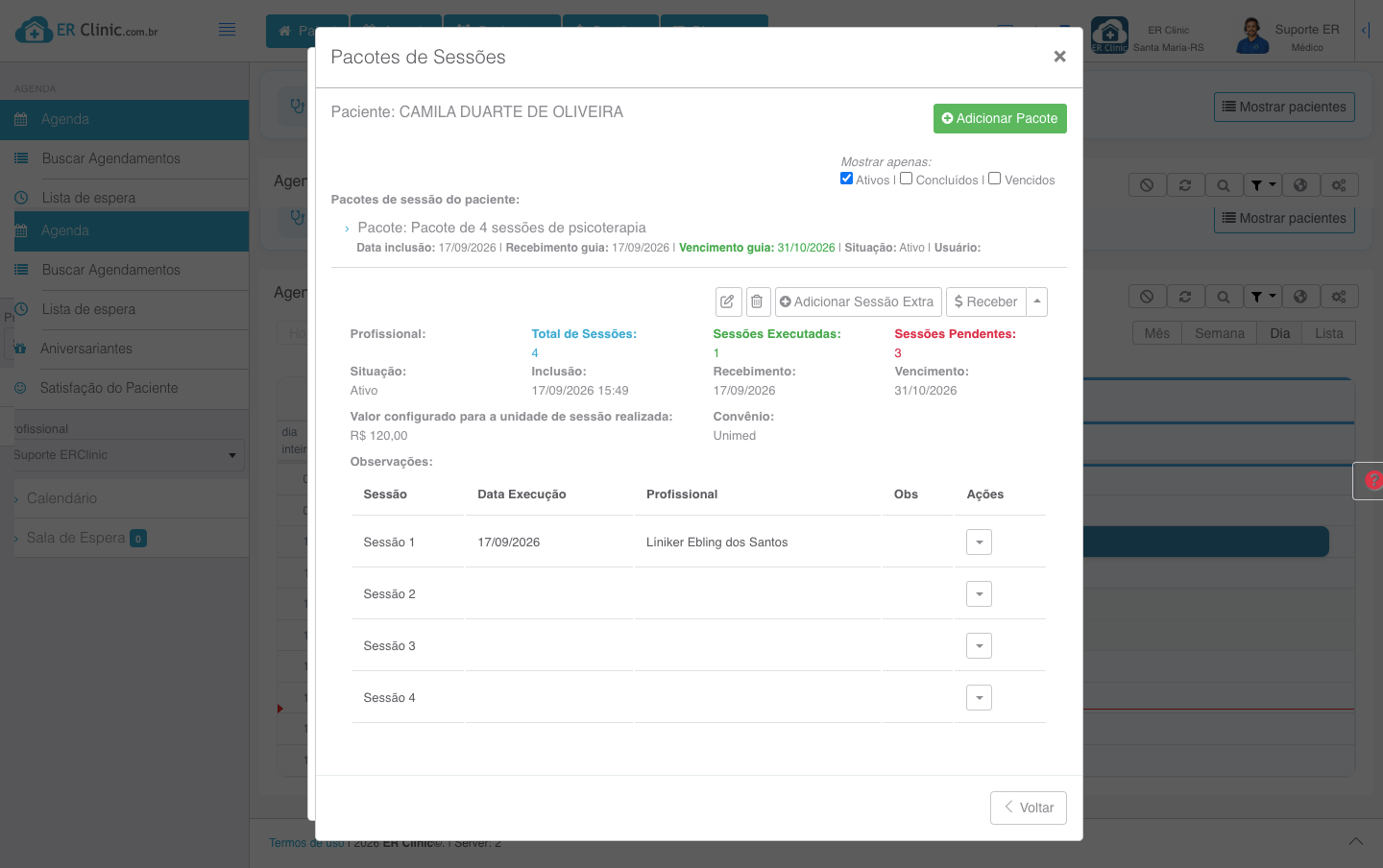Click the Suporte ER user avatar
Screen dimensions: 1383x868
pos(1251,36)
